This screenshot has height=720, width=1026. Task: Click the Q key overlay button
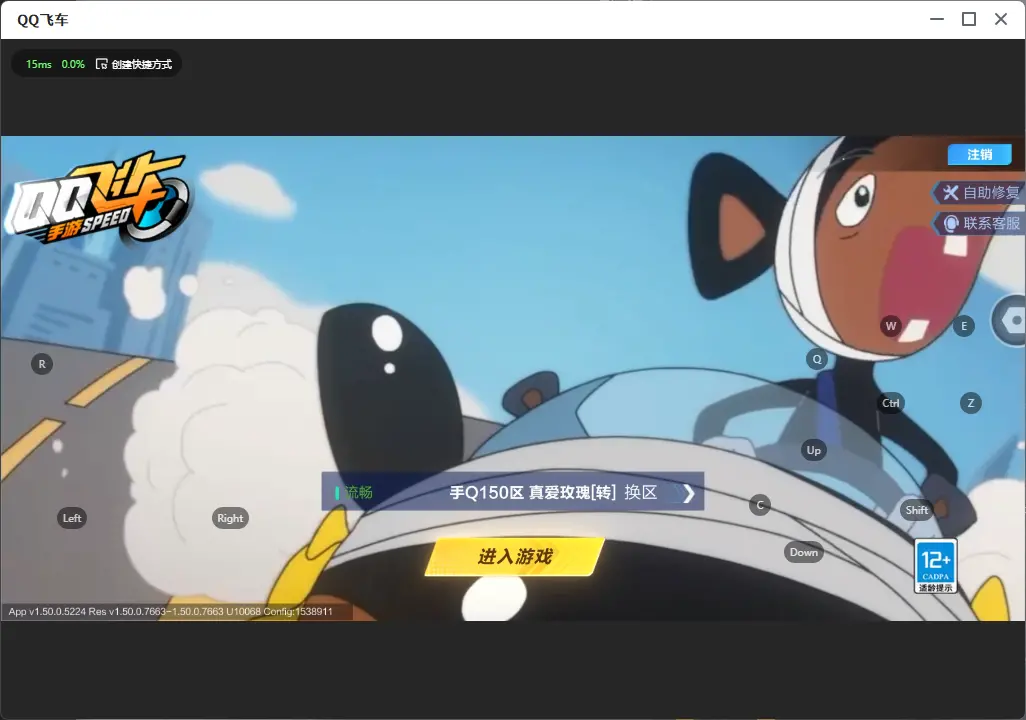[x=817, y=359]
